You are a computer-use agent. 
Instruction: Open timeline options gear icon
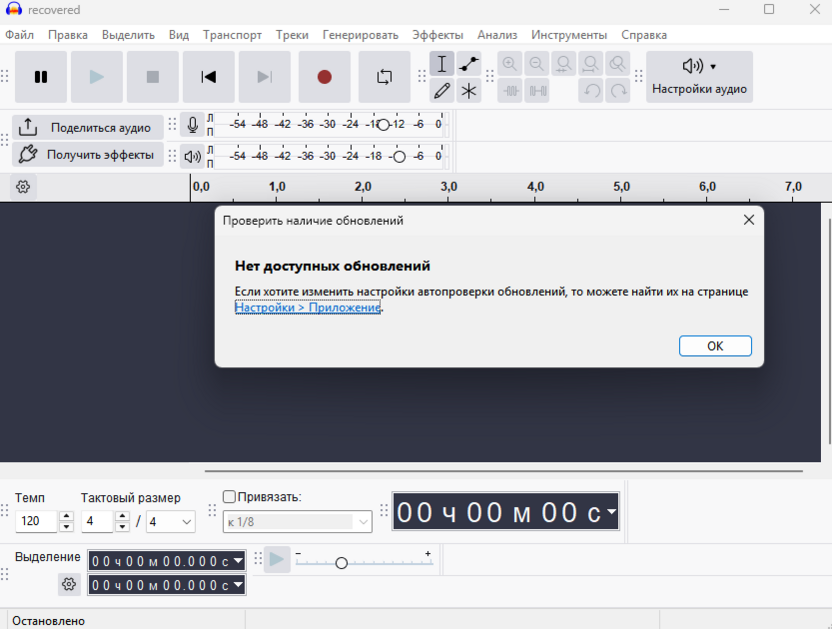click(23, 187)
